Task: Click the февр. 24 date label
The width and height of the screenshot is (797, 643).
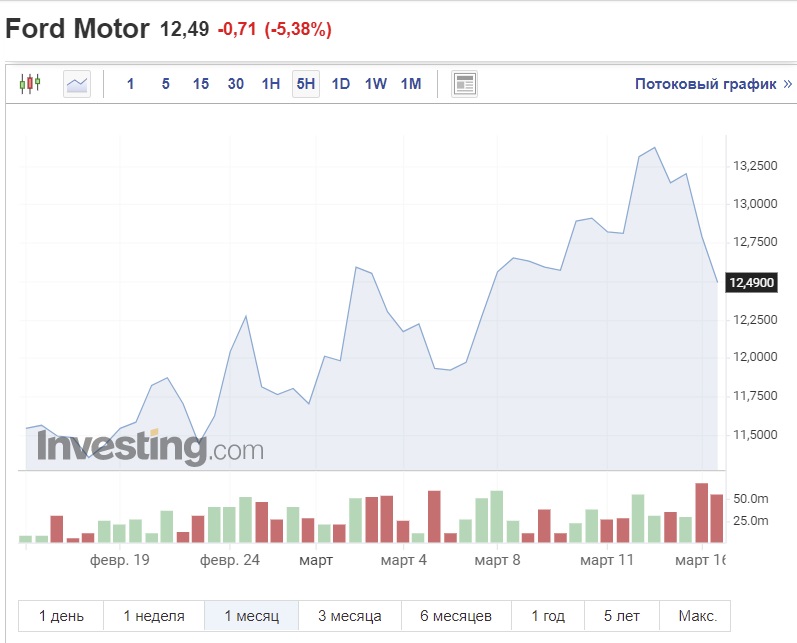Action: point(230,560)
